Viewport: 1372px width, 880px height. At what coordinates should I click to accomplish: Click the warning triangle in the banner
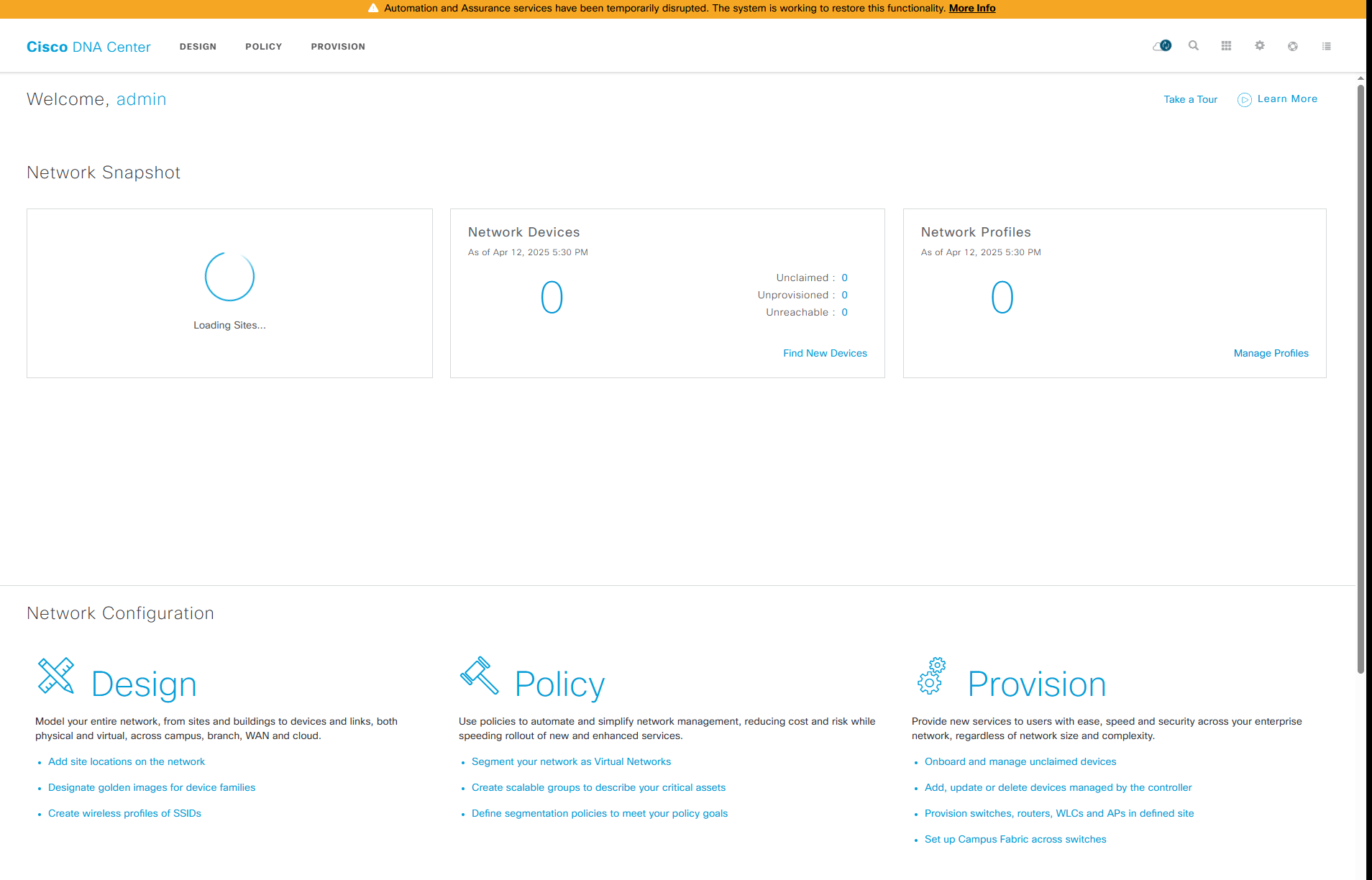point(373,9)
